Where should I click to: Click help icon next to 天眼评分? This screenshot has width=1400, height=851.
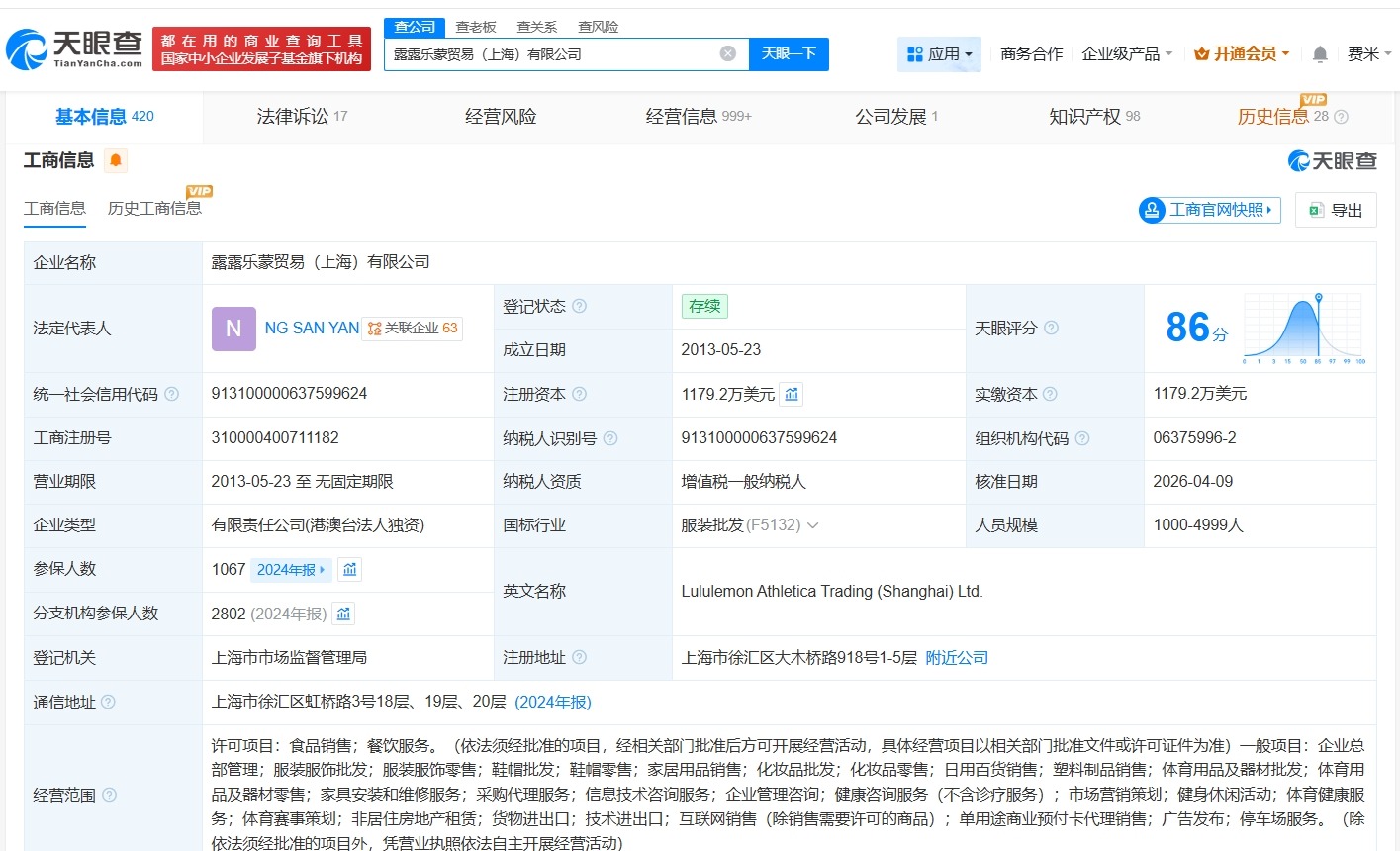[x=1051, y=328]
